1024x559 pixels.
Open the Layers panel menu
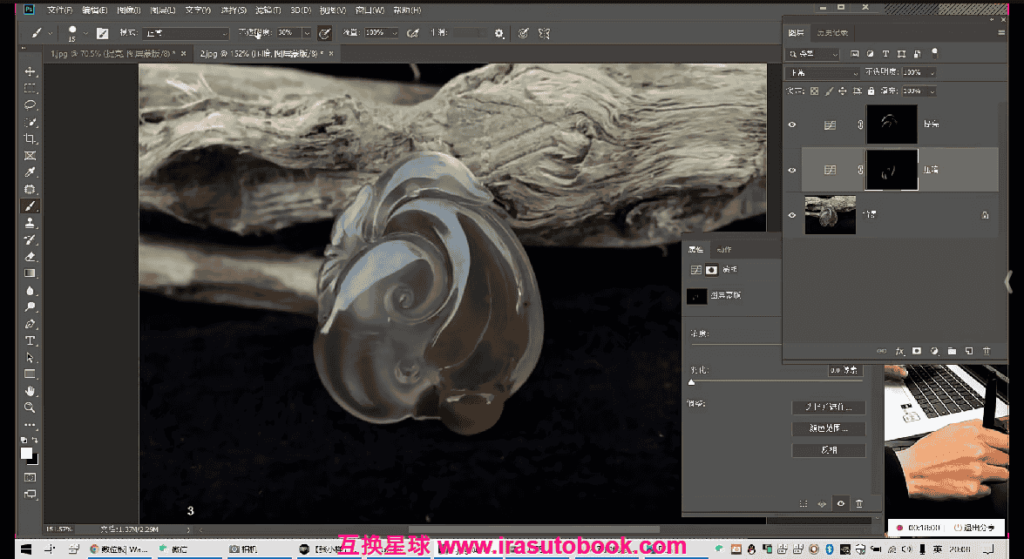1001,33
